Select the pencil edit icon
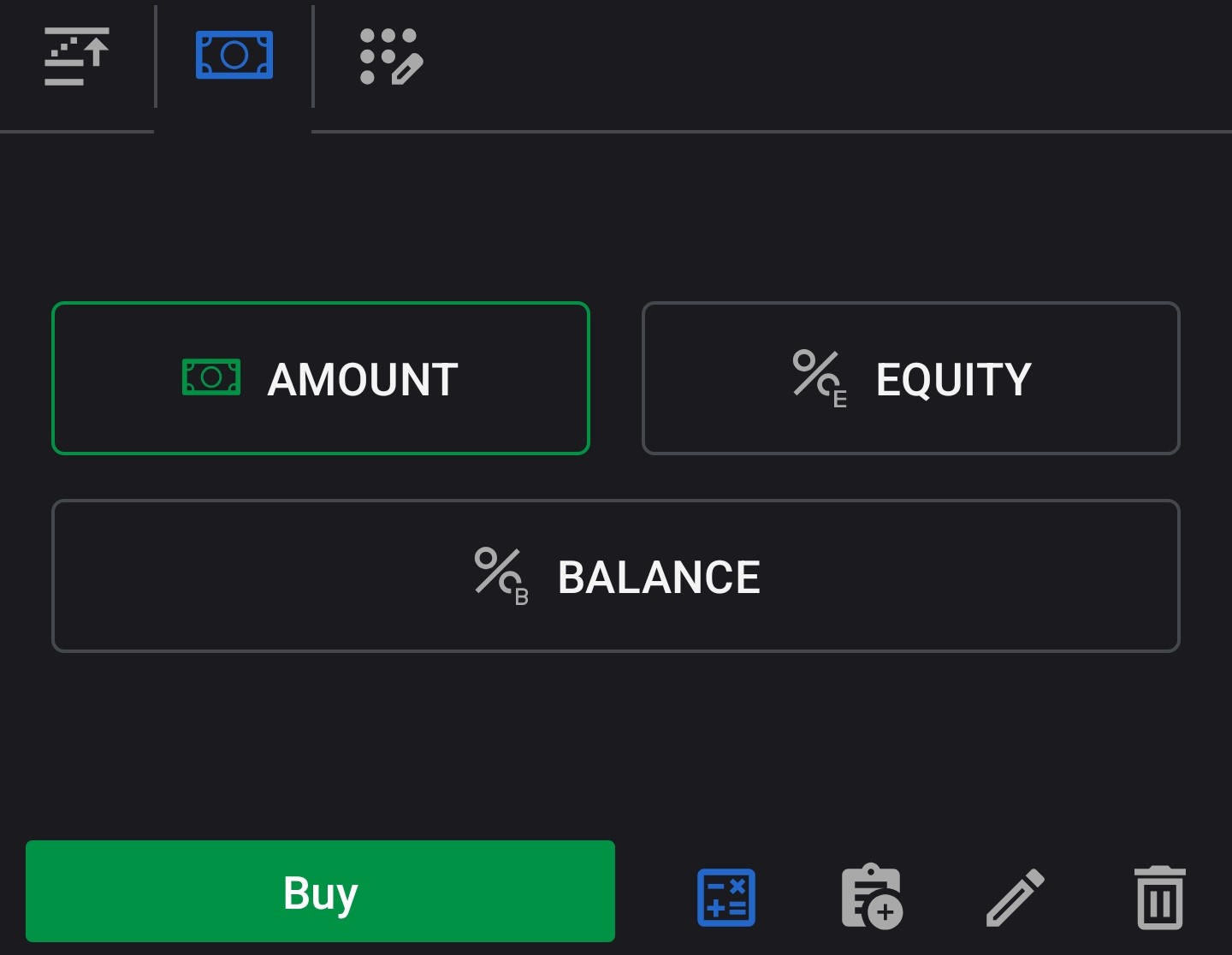This screenshot has width=1232, height=955. point(1016,897)
